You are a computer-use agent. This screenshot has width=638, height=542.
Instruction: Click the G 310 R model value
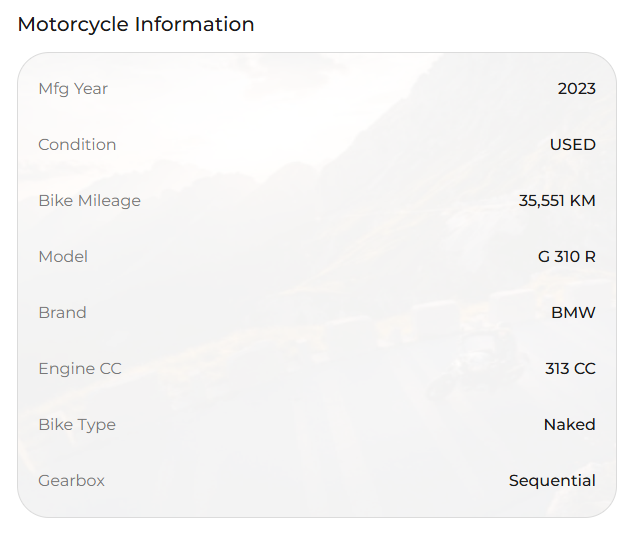click(567, 257)
